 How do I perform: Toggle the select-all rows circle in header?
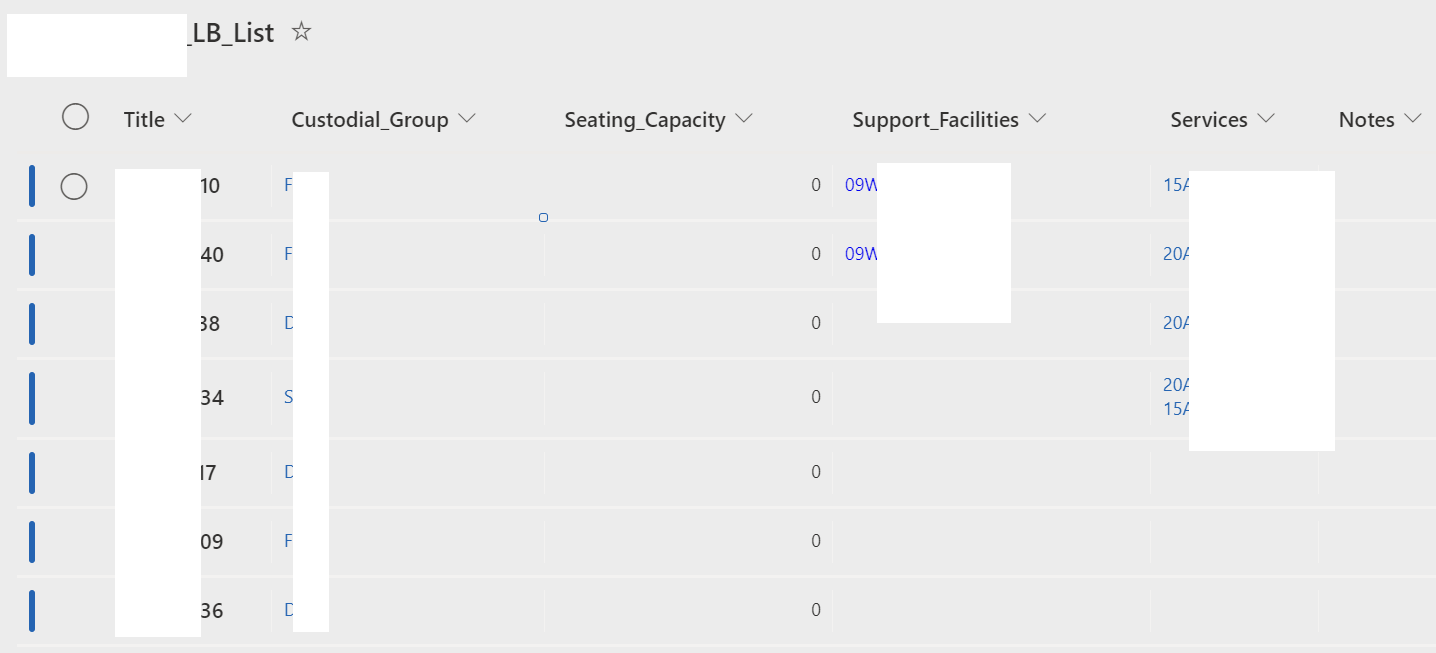pos(75,117)
